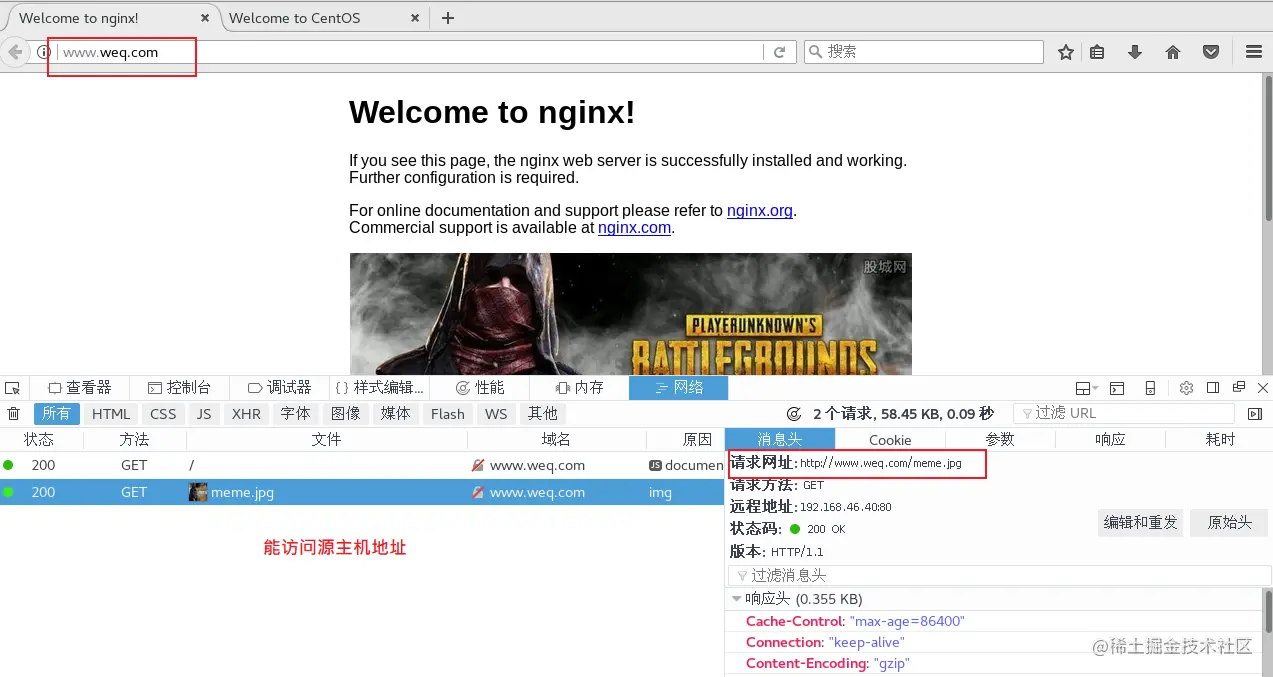Collapse the 响应头 response headers section
Image resolution: width=1273 pixels, height=677 pixels.
coord(737,598)
